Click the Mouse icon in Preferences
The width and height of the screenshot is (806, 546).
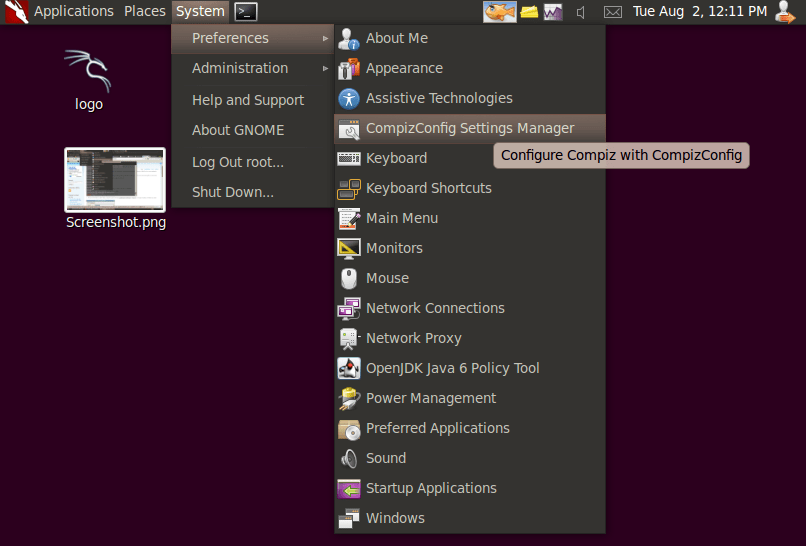coord(349,279)
